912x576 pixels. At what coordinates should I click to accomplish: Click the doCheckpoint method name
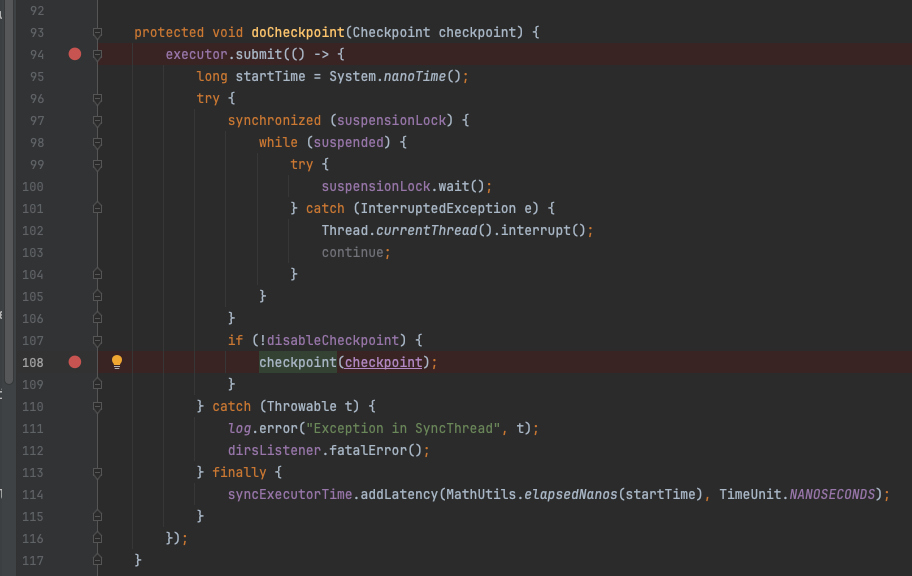pos(298,33)
